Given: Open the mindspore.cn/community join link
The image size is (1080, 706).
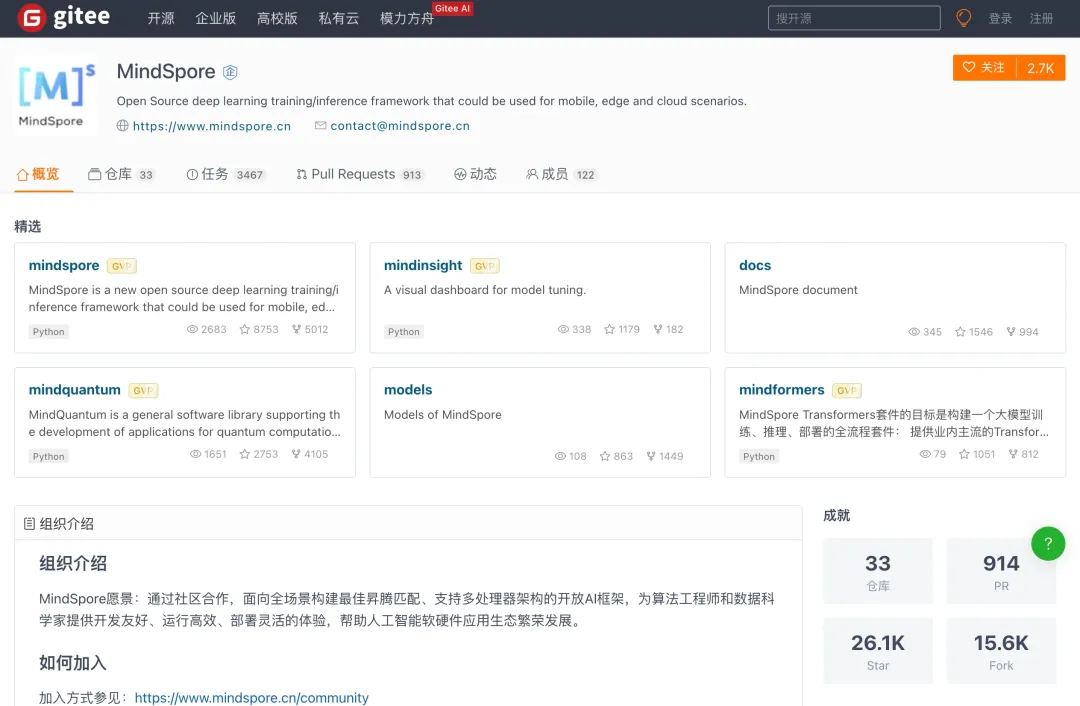Looking at the screenshot, I should [251, 697].
